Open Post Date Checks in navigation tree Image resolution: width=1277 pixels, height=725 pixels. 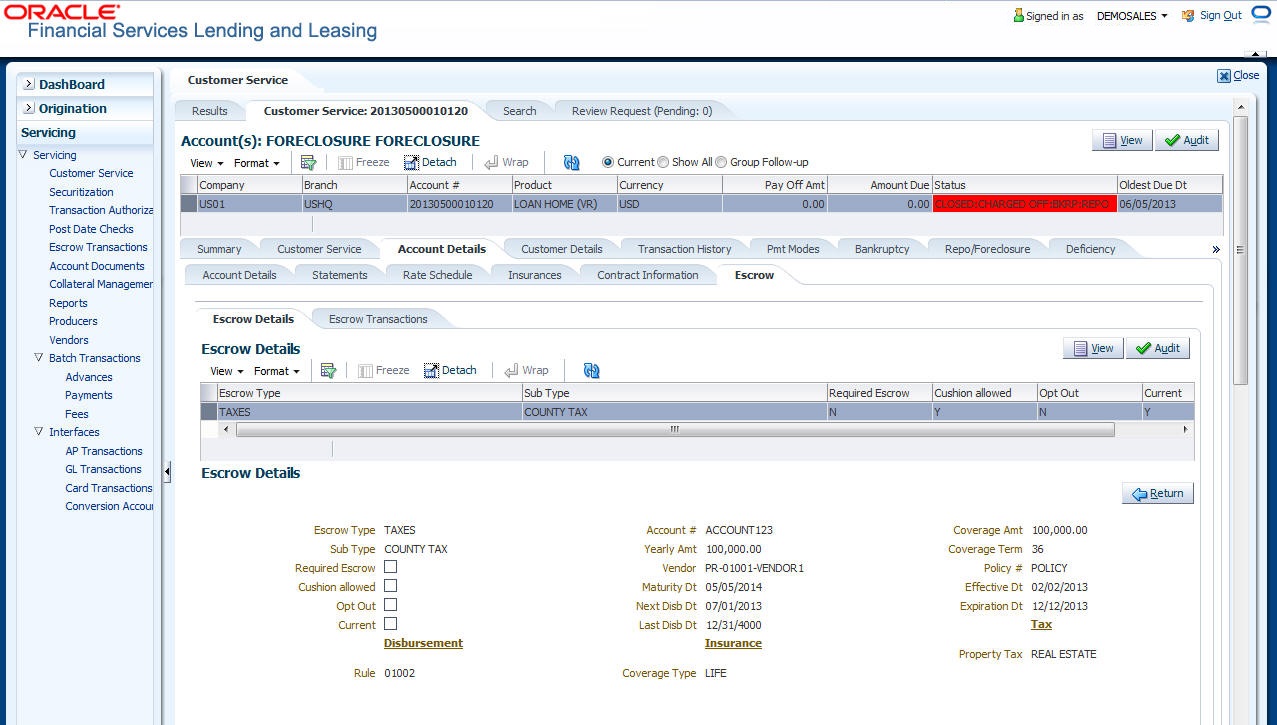91,229
